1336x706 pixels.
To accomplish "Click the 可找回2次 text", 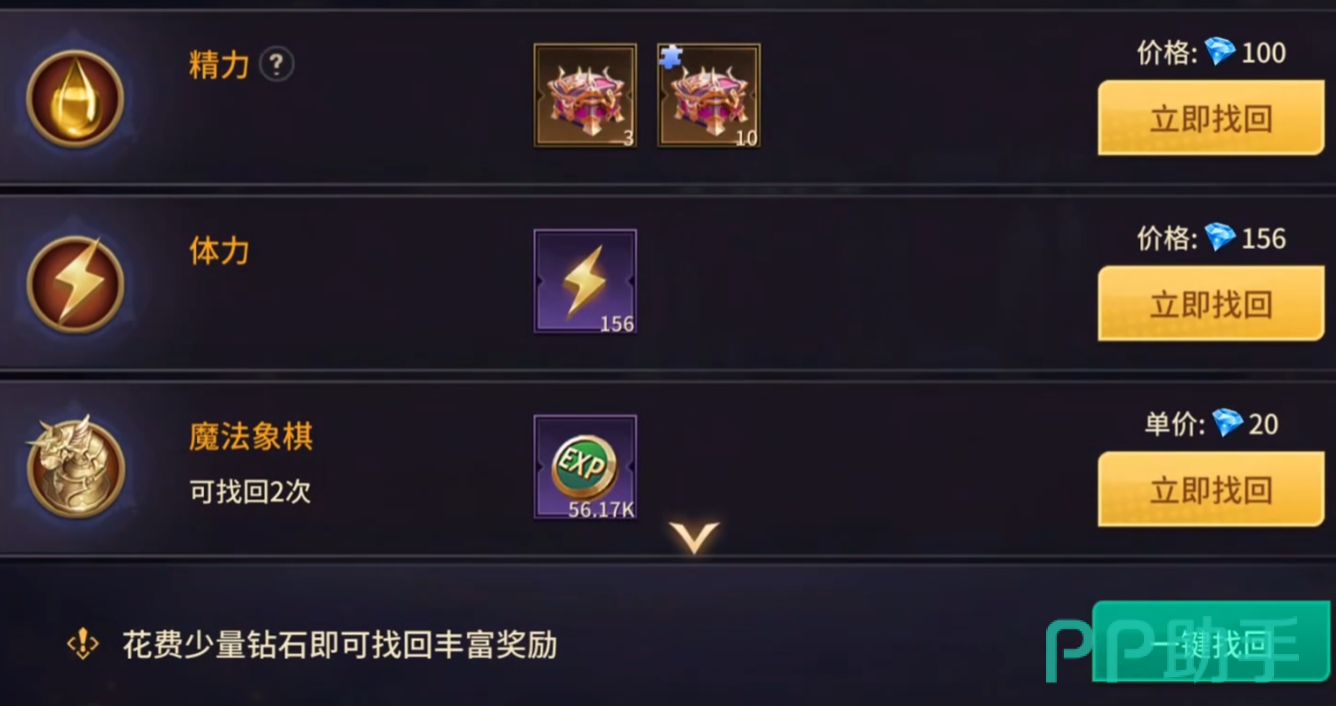I will click(x=250, y=492).
